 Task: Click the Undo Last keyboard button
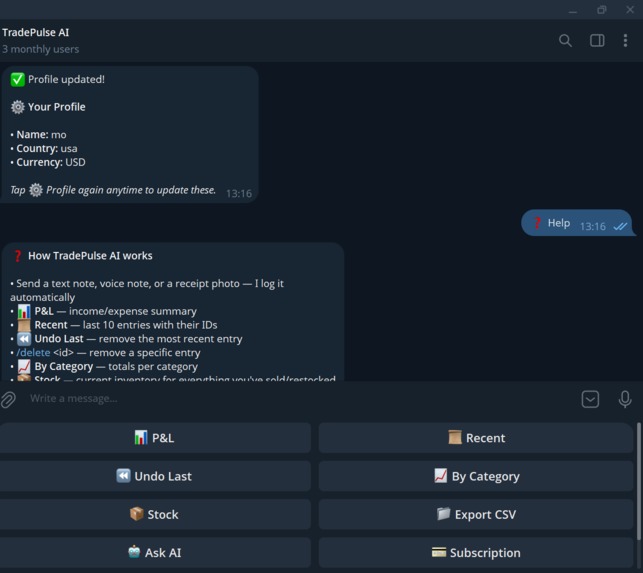(x=155, y=476)
